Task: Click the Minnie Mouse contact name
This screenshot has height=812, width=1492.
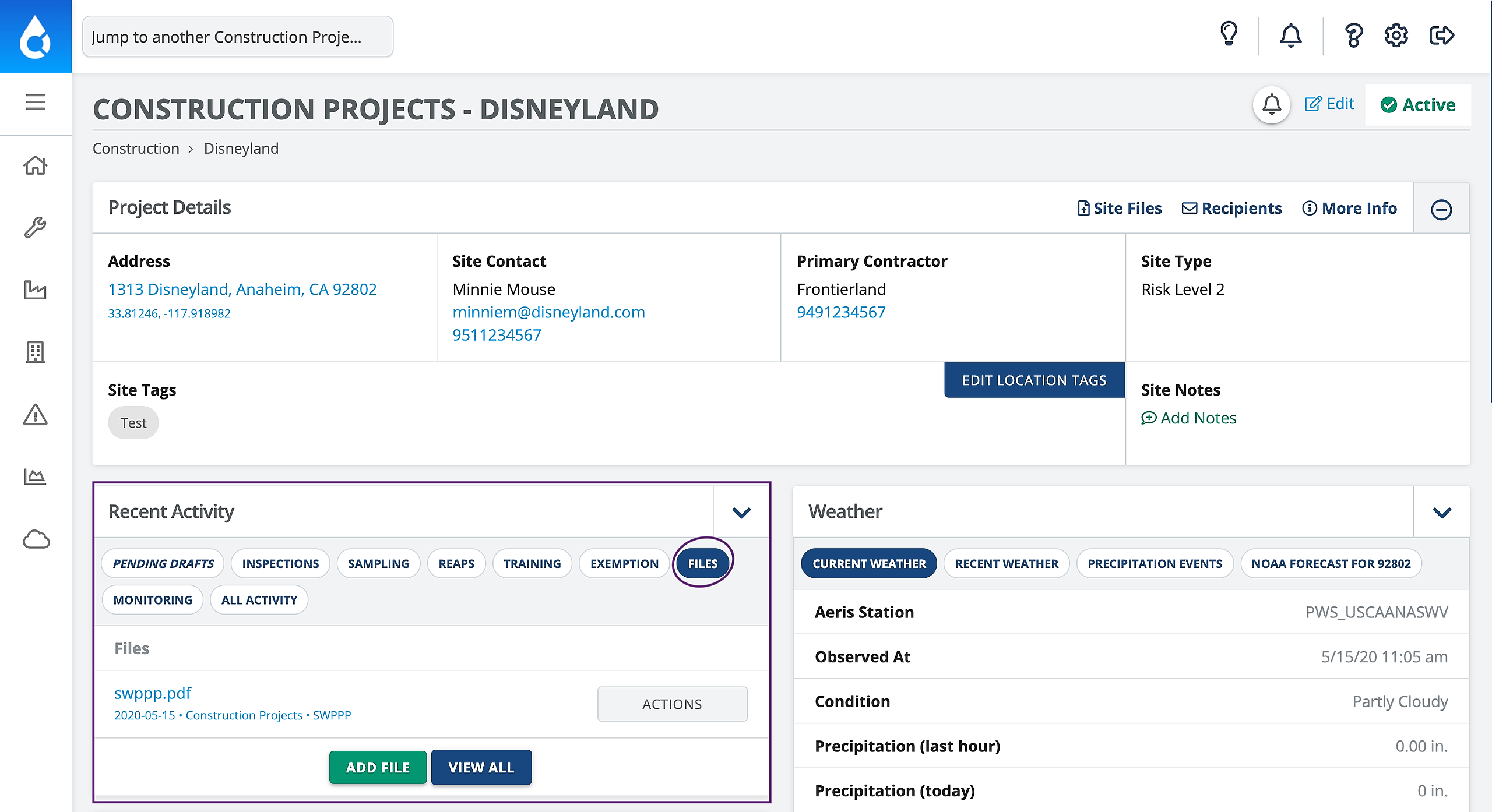Action: click(504, 289)
